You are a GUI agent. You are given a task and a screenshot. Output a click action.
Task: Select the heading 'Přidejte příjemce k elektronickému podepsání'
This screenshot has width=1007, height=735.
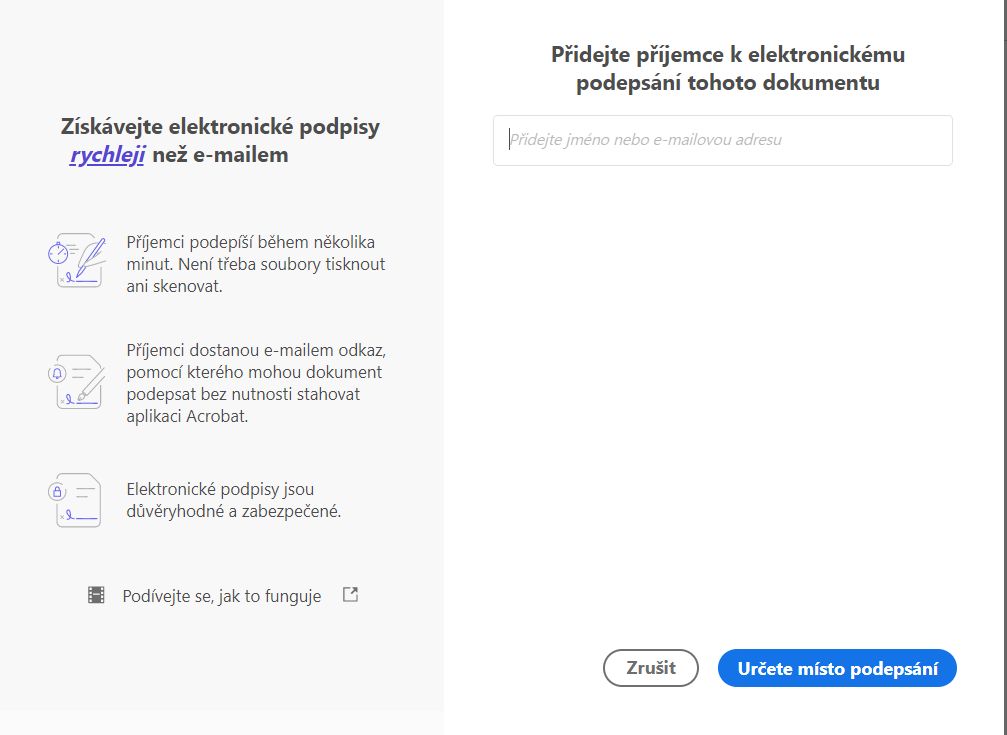[726, 68]
